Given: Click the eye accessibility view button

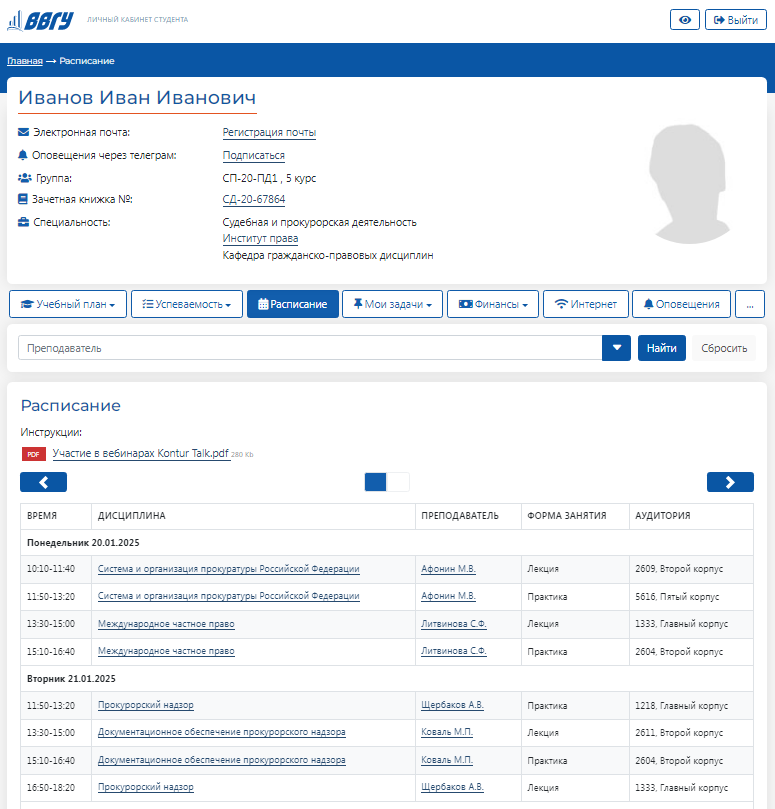Looking at the screenshot, I should coord(684,20).
